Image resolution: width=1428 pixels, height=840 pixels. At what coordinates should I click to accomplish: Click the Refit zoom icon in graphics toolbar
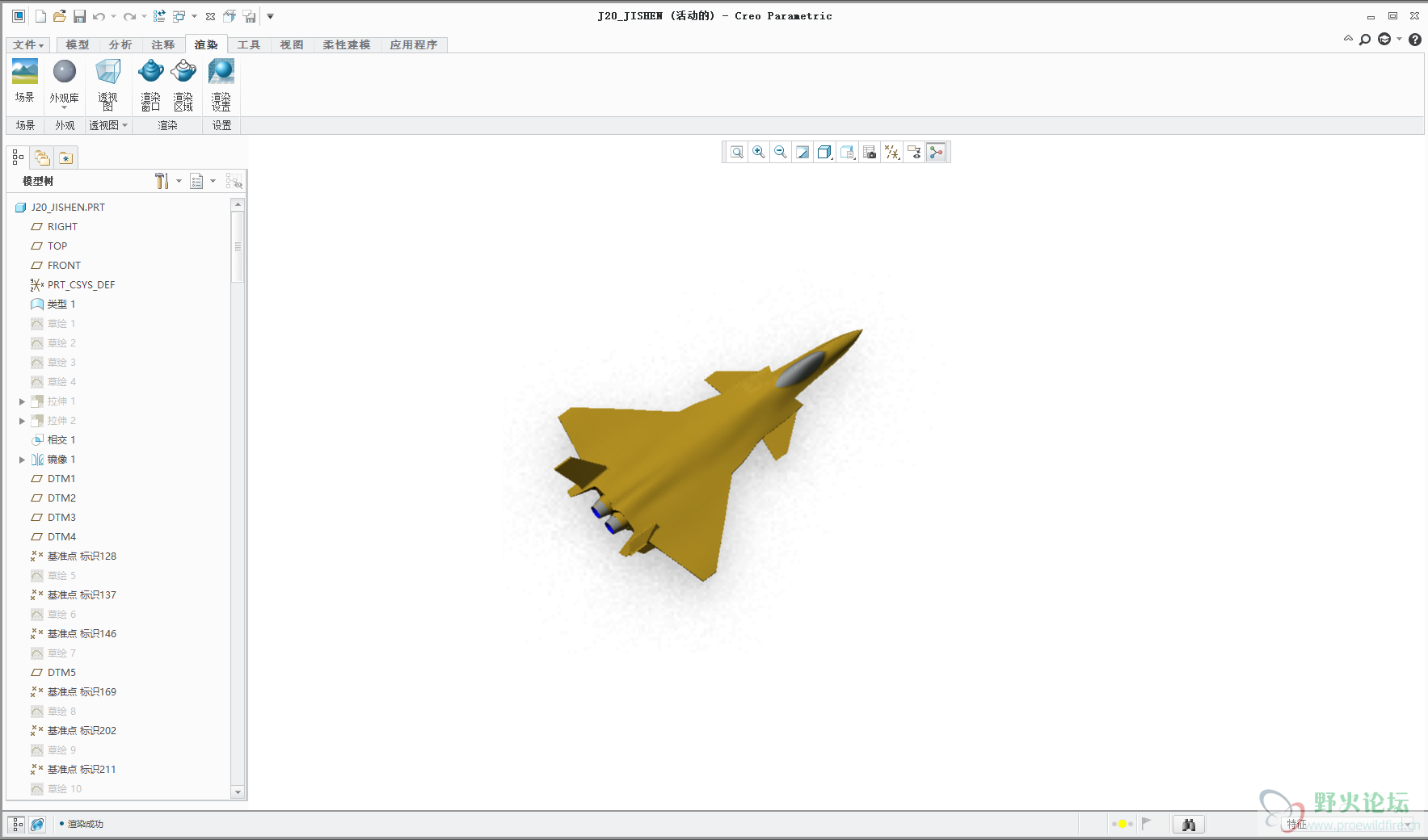tap(736, 152)
